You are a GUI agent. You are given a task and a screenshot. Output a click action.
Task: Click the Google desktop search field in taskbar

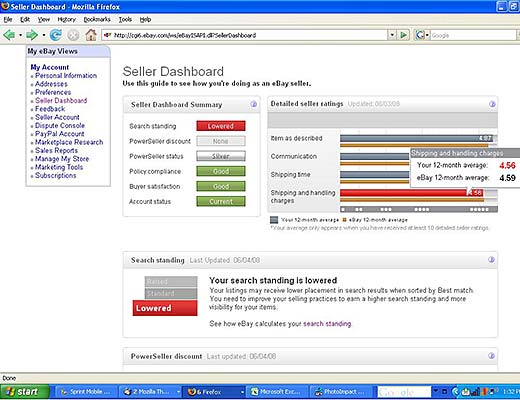pos(404,392)
